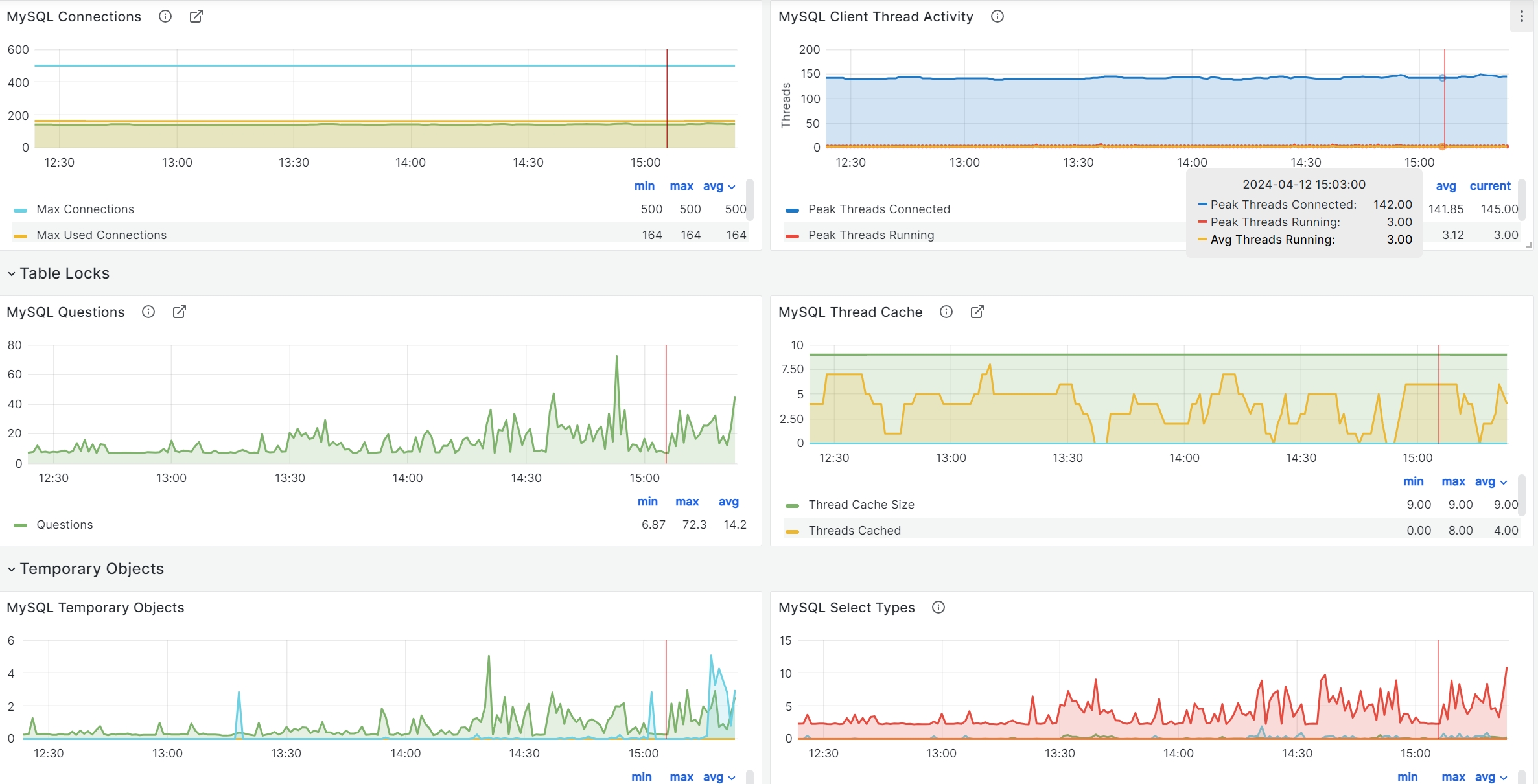The image size is (1538, 784).
Task: Click the MySQL Thread Cache panel title
Action: click(850, 312)
